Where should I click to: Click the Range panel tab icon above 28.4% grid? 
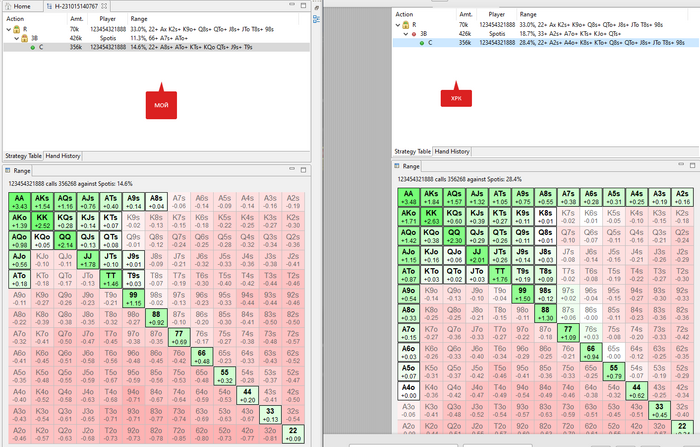tap(396, 166)
